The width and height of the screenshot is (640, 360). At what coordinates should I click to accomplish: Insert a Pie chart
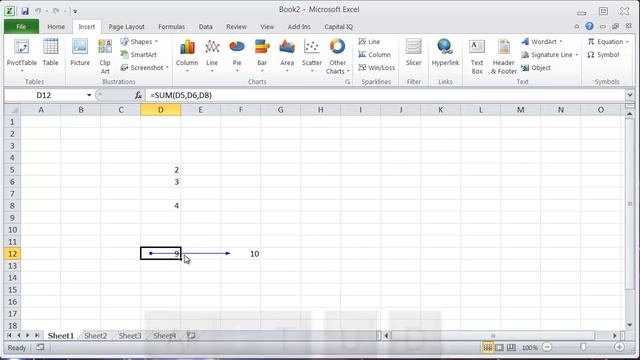[237, 56]
